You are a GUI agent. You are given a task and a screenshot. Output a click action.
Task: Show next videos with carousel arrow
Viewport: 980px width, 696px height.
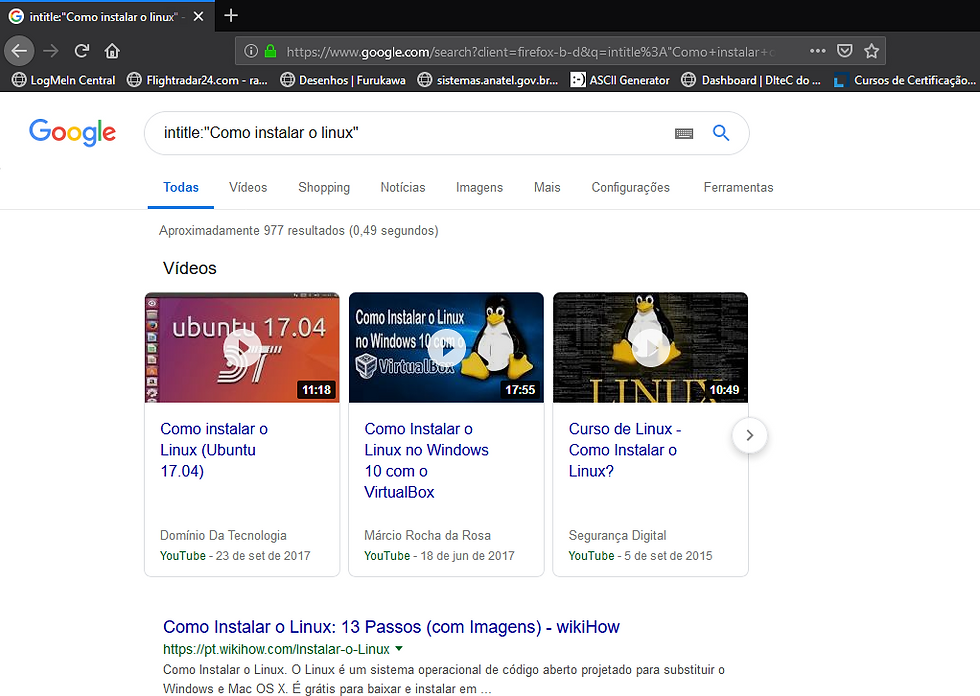749,435
